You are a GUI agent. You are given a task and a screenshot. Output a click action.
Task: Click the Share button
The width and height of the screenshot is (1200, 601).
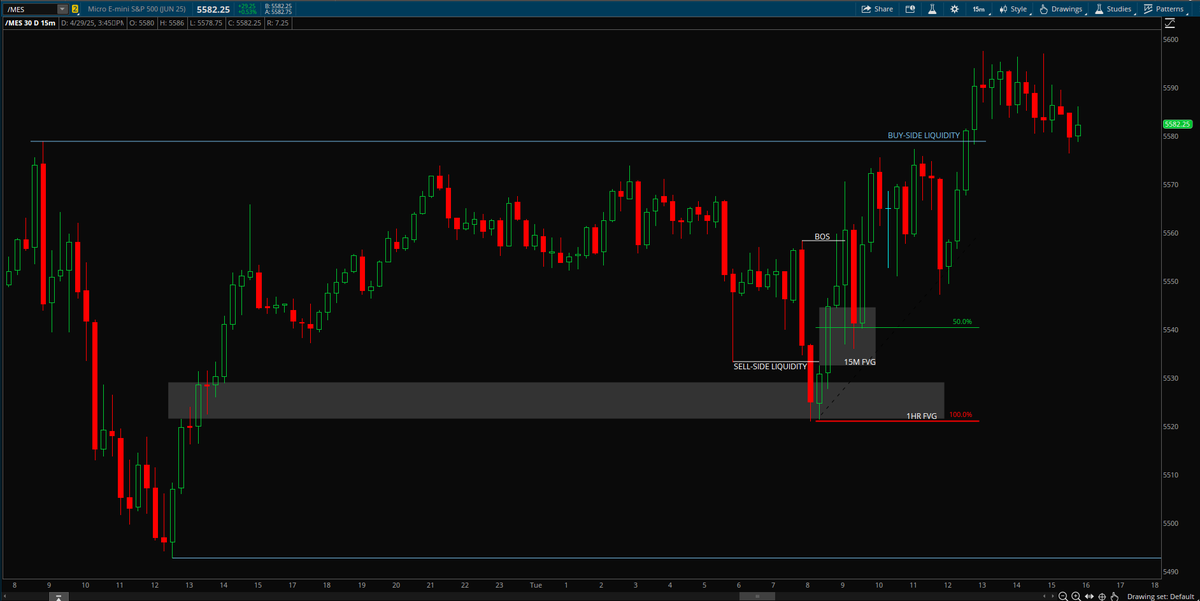[877, 9]
